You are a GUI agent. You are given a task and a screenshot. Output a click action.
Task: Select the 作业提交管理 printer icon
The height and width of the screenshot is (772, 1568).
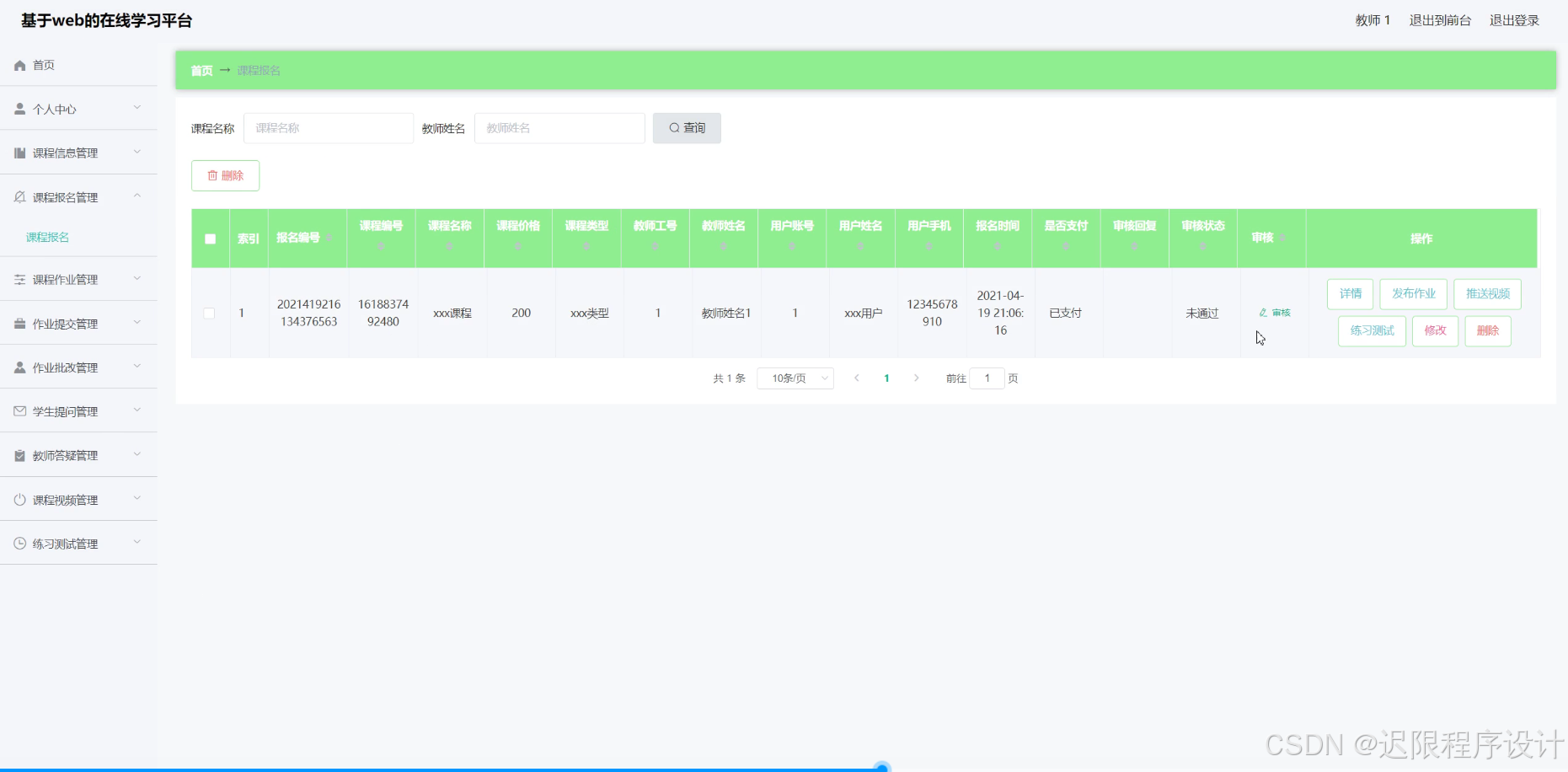pos(19,323)
